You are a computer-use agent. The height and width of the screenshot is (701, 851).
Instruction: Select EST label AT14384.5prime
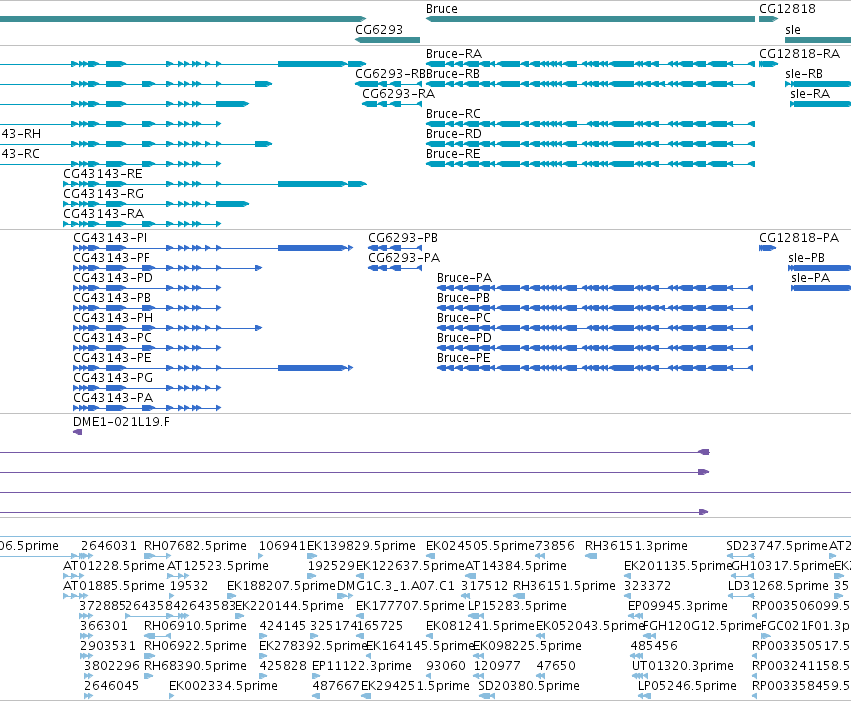click(x=516, y=566)
